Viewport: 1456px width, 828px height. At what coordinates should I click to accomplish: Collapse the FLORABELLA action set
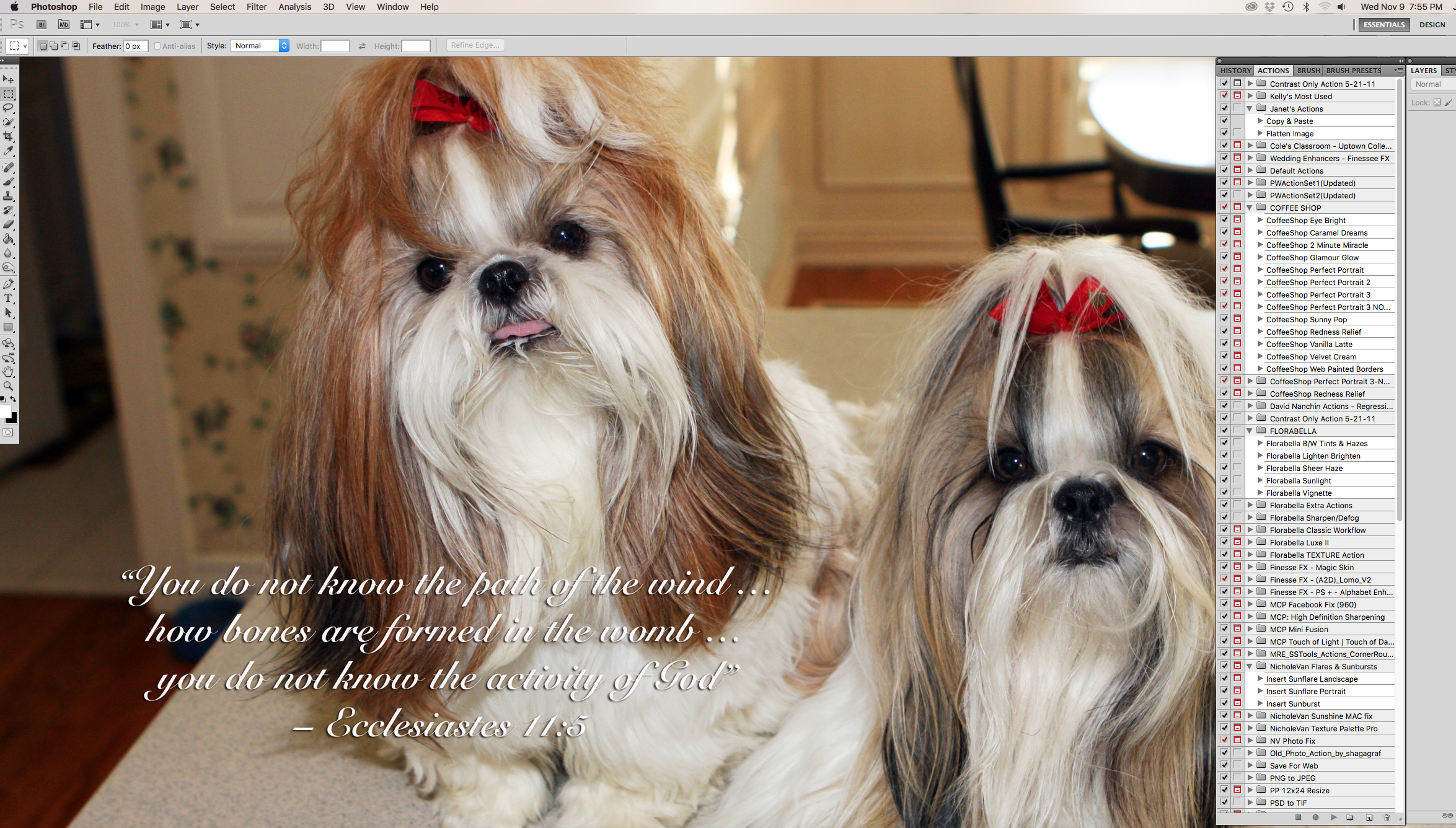click(x=1250, y=431)
